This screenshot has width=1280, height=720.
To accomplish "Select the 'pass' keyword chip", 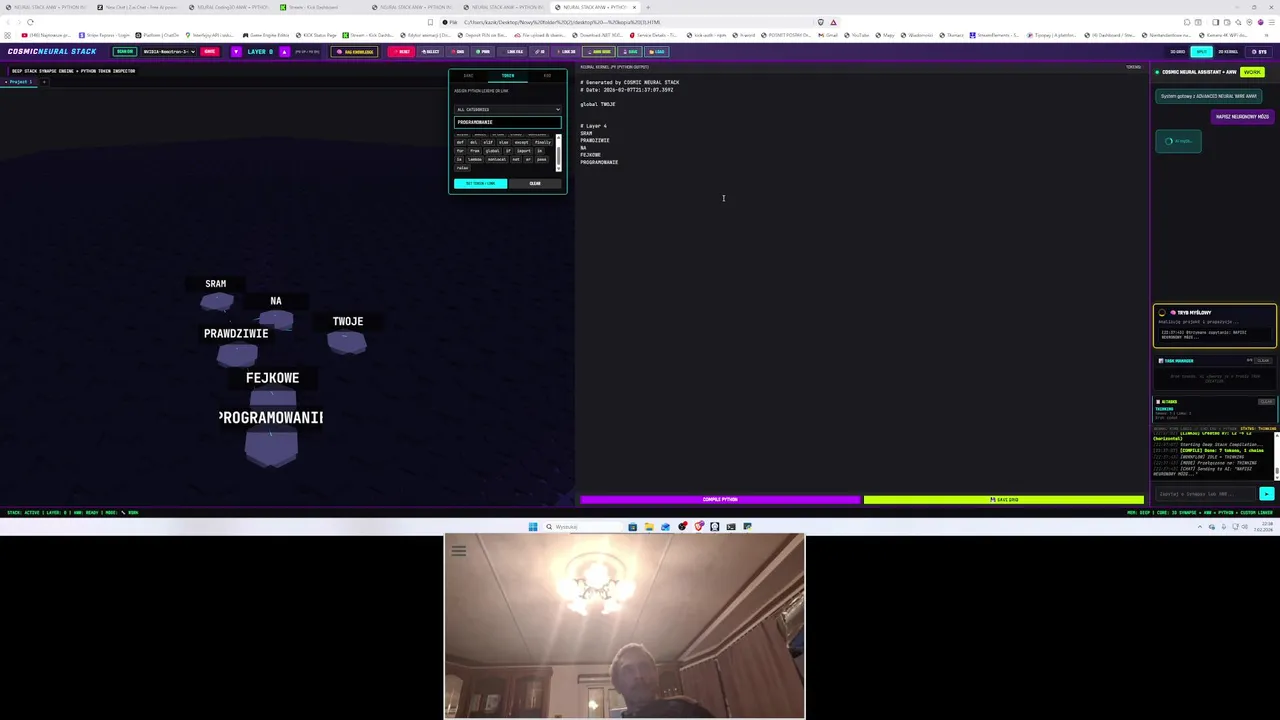I will tap(541, 159).
